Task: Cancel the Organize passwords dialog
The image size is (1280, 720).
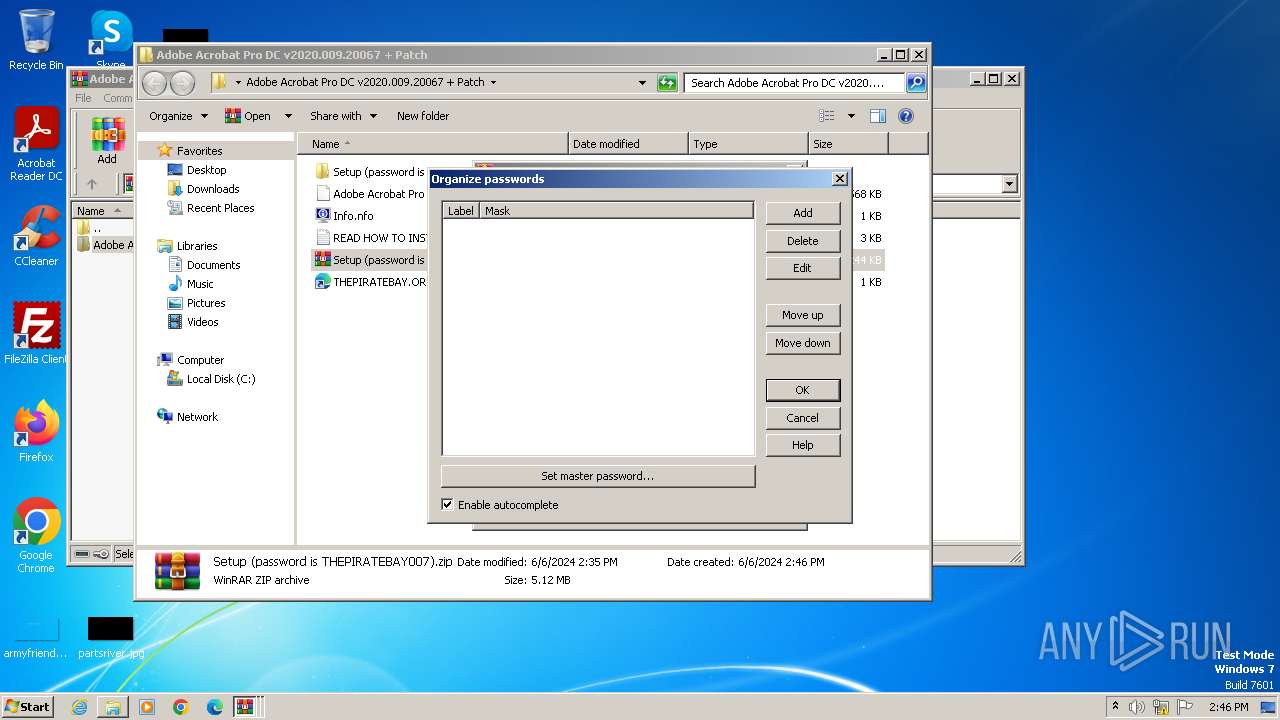Action: 803,418
